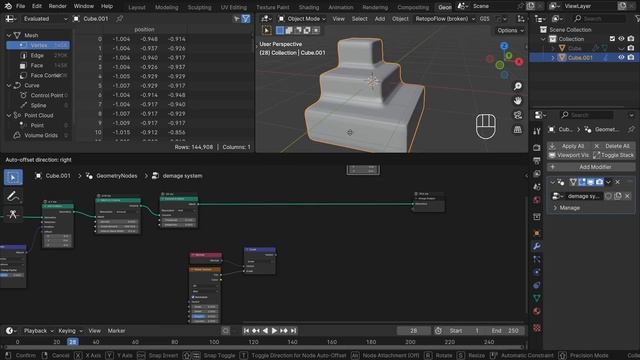Collapse the Mesh group in spreadsheet
The height and width of the screenshot is (360, 640).
[9, 36]
